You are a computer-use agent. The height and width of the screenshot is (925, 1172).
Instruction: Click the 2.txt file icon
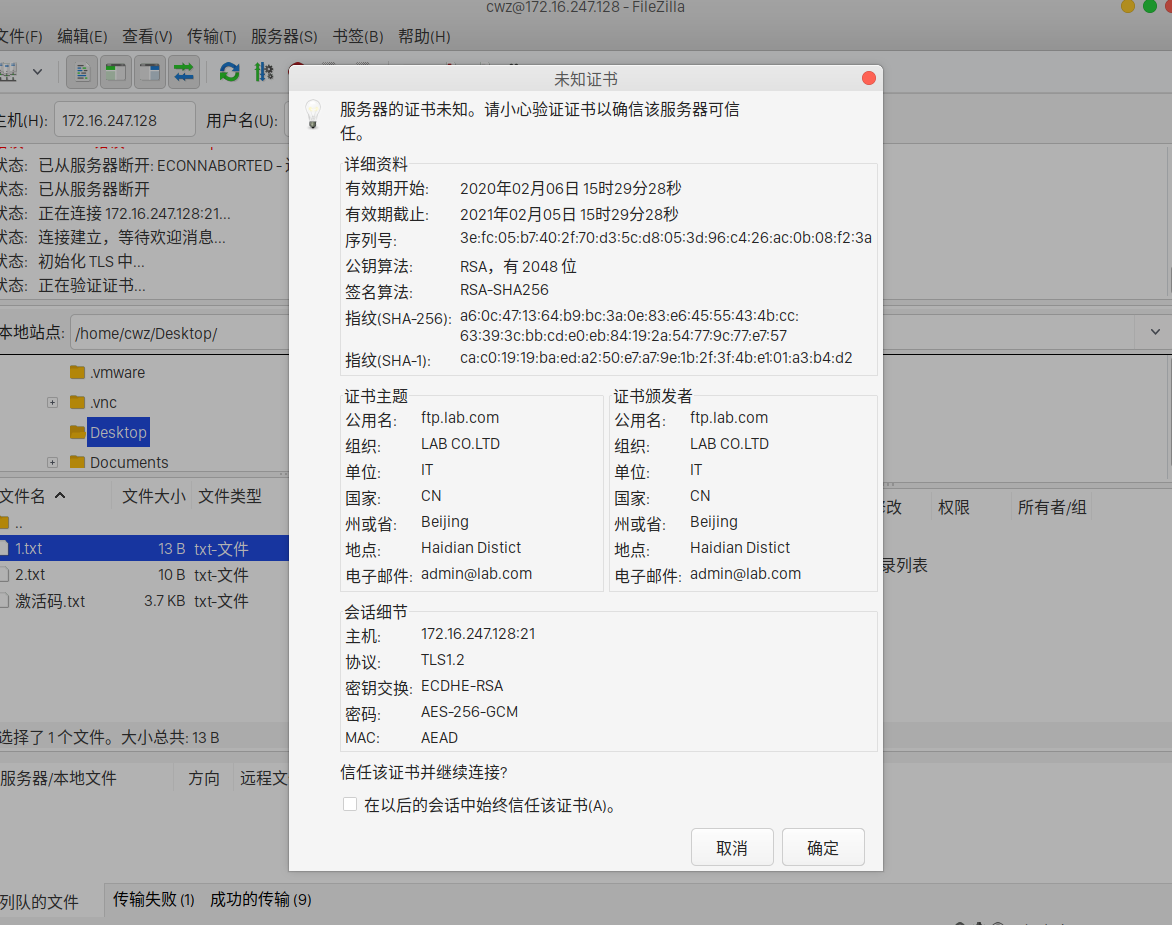(x=4, y=575)
